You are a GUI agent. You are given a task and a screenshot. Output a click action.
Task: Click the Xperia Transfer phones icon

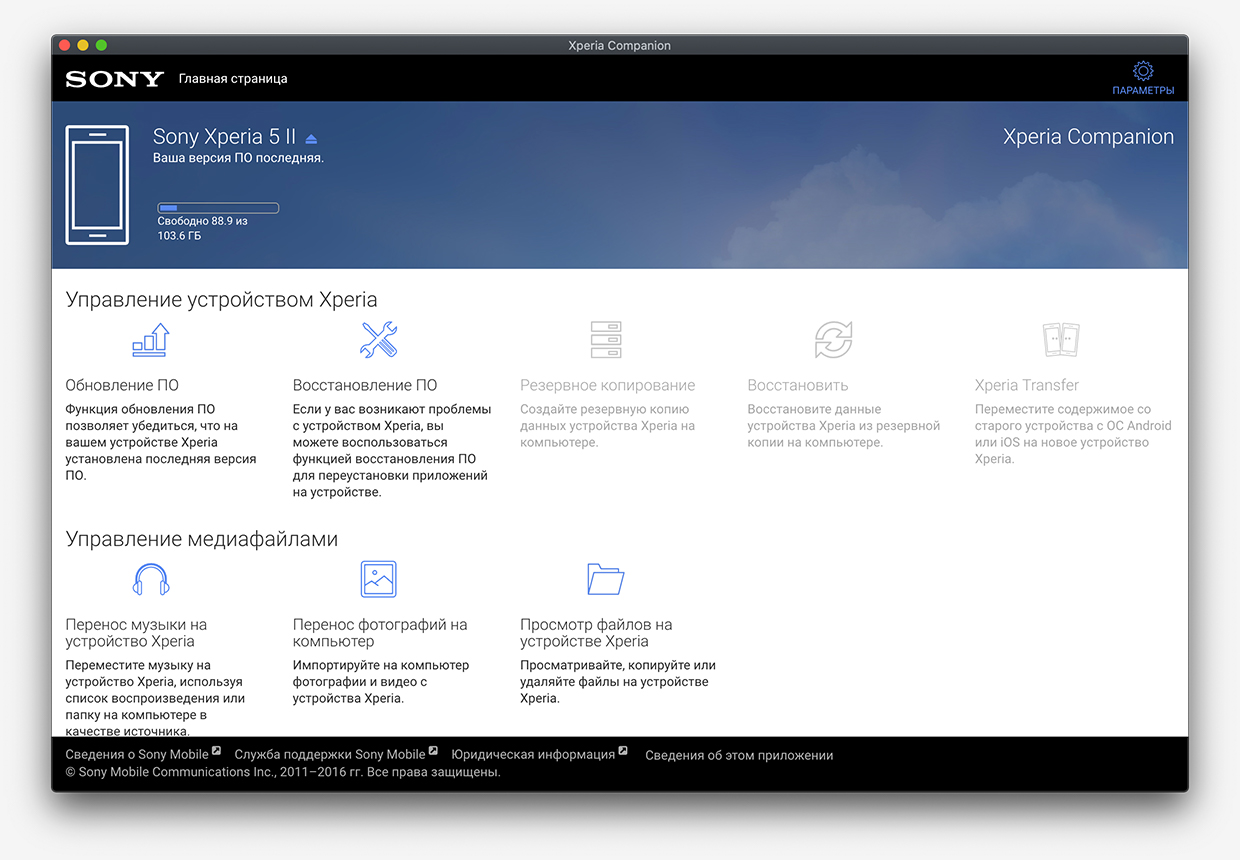pos(1061,340)
